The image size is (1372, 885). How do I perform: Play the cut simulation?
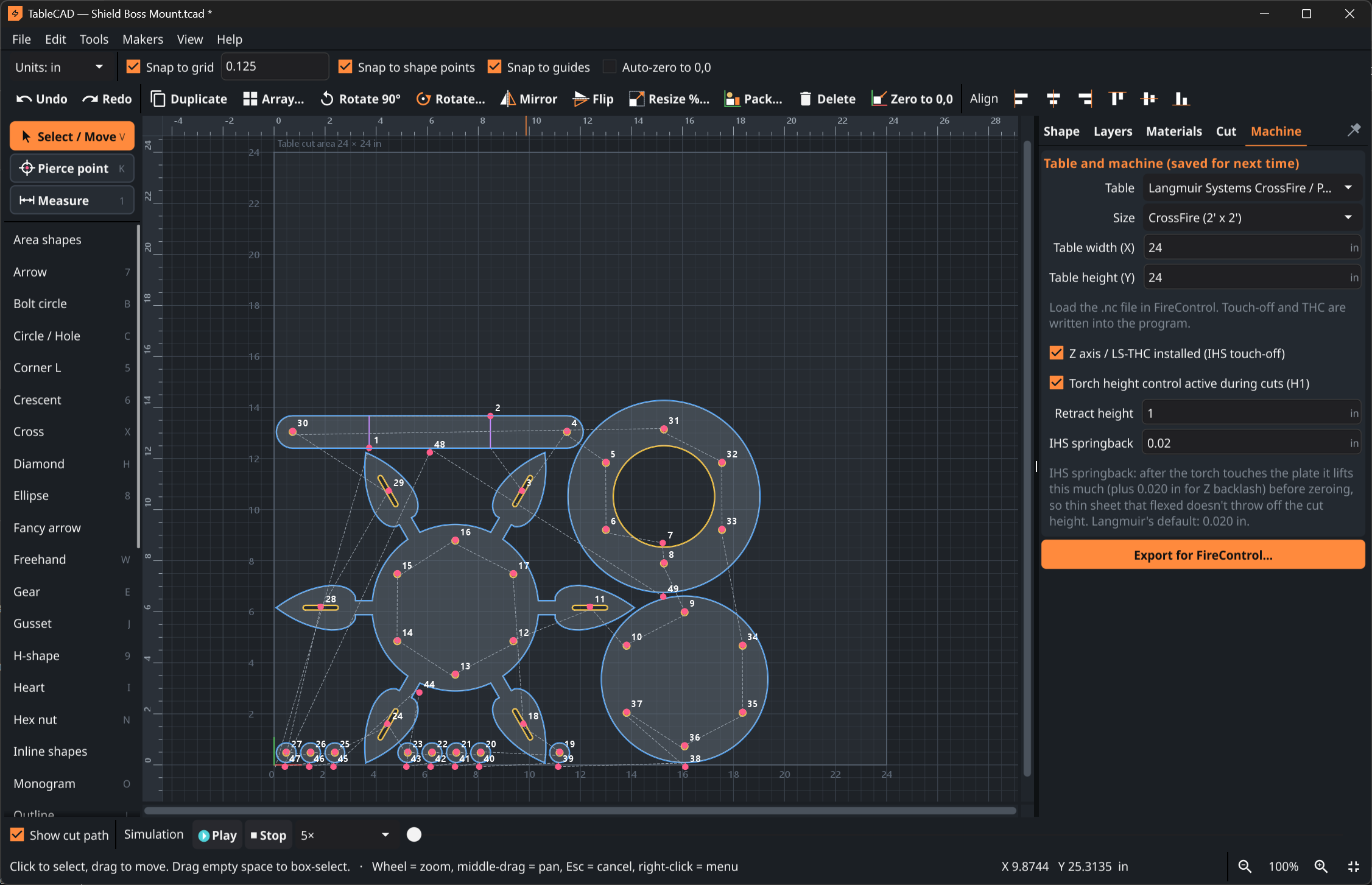click(217, 835)
